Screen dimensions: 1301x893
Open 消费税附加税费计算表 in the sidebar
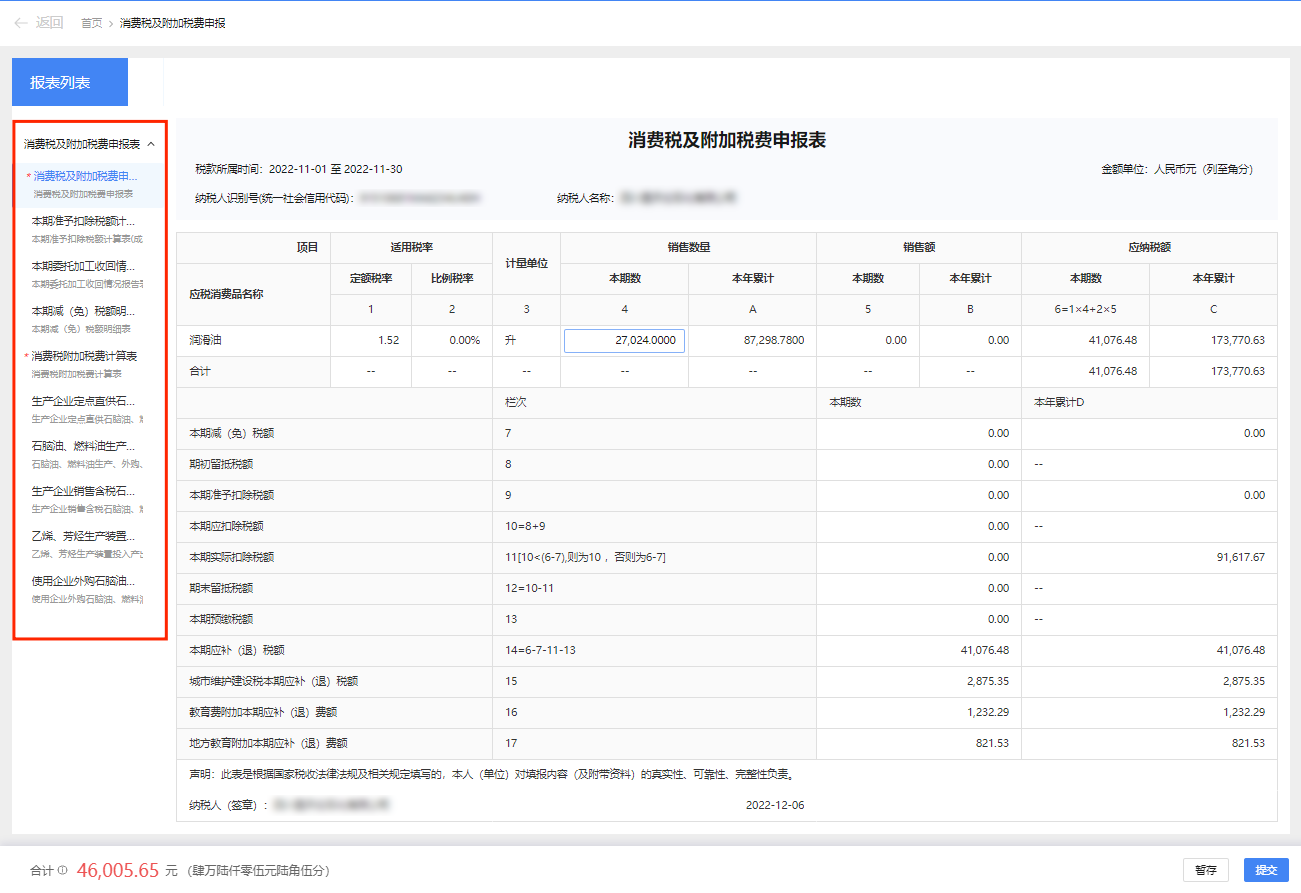[x=84, y=356]
